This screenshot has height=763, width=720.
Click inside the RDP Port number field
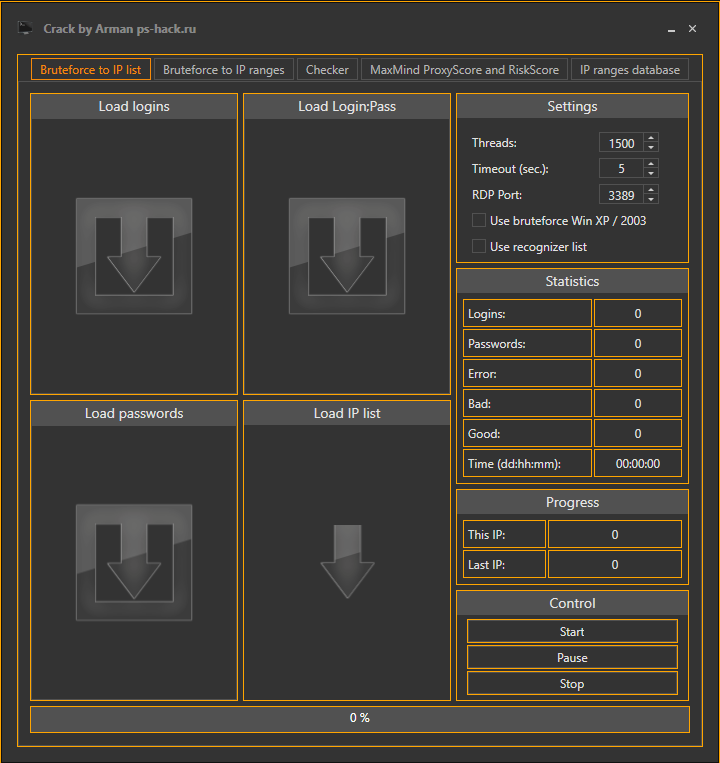pyautogui.click(x=621, y=194)
